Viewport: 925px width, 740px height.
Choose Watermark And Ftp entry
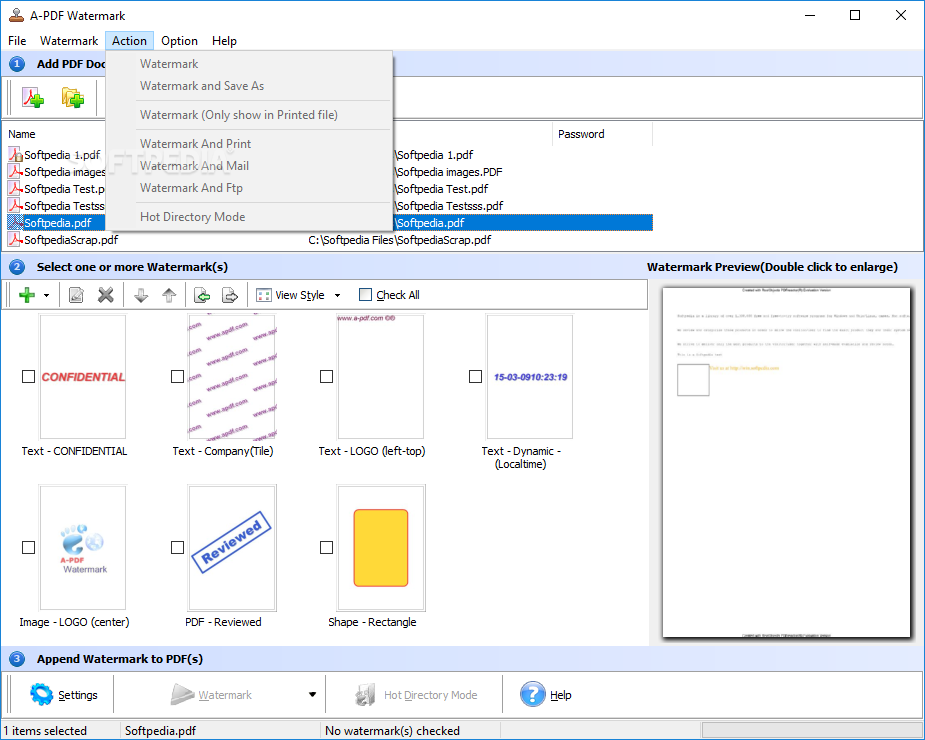tap(249, 188)
